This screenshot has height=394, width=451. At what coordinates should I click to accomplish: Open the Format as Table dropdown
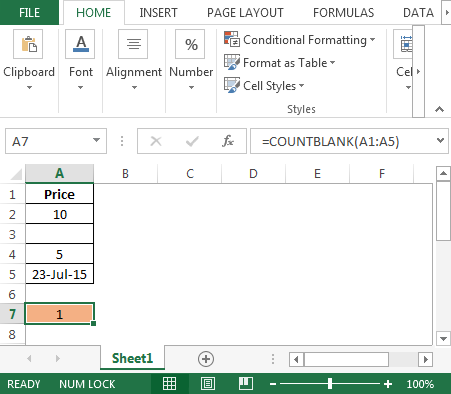click(x=280, y=63)
